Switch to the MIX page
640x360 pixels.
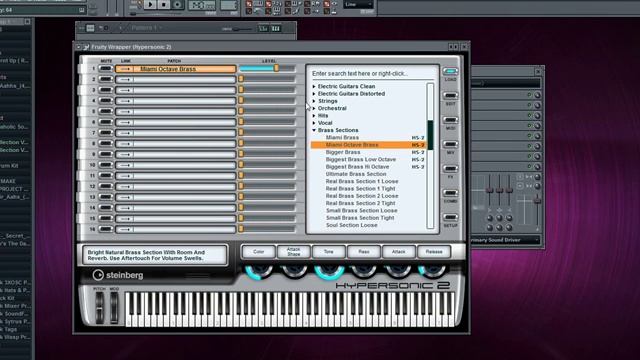click(450, 144)
